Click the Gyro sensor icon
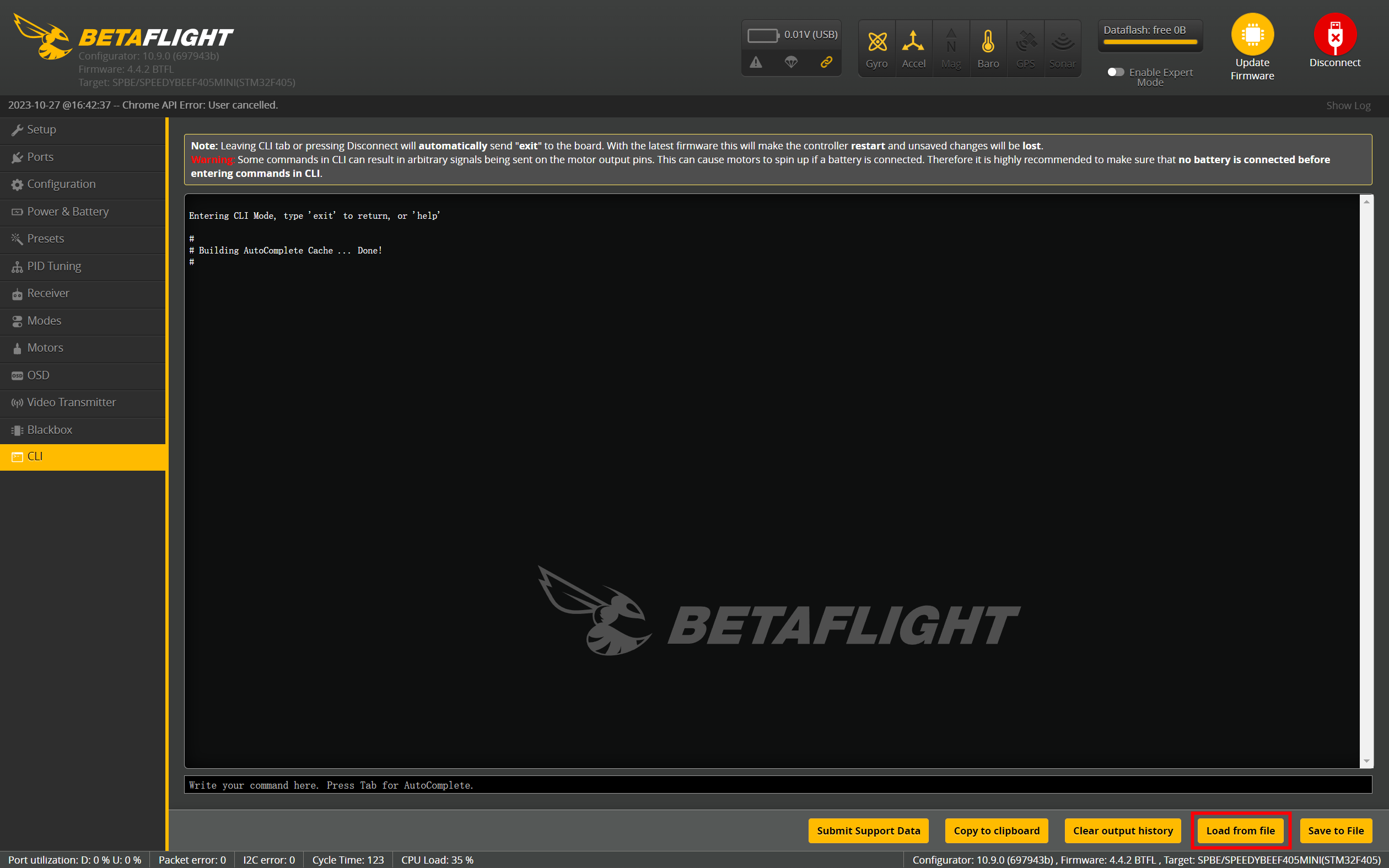The image size is (1389, 868). tap(876, 42)
